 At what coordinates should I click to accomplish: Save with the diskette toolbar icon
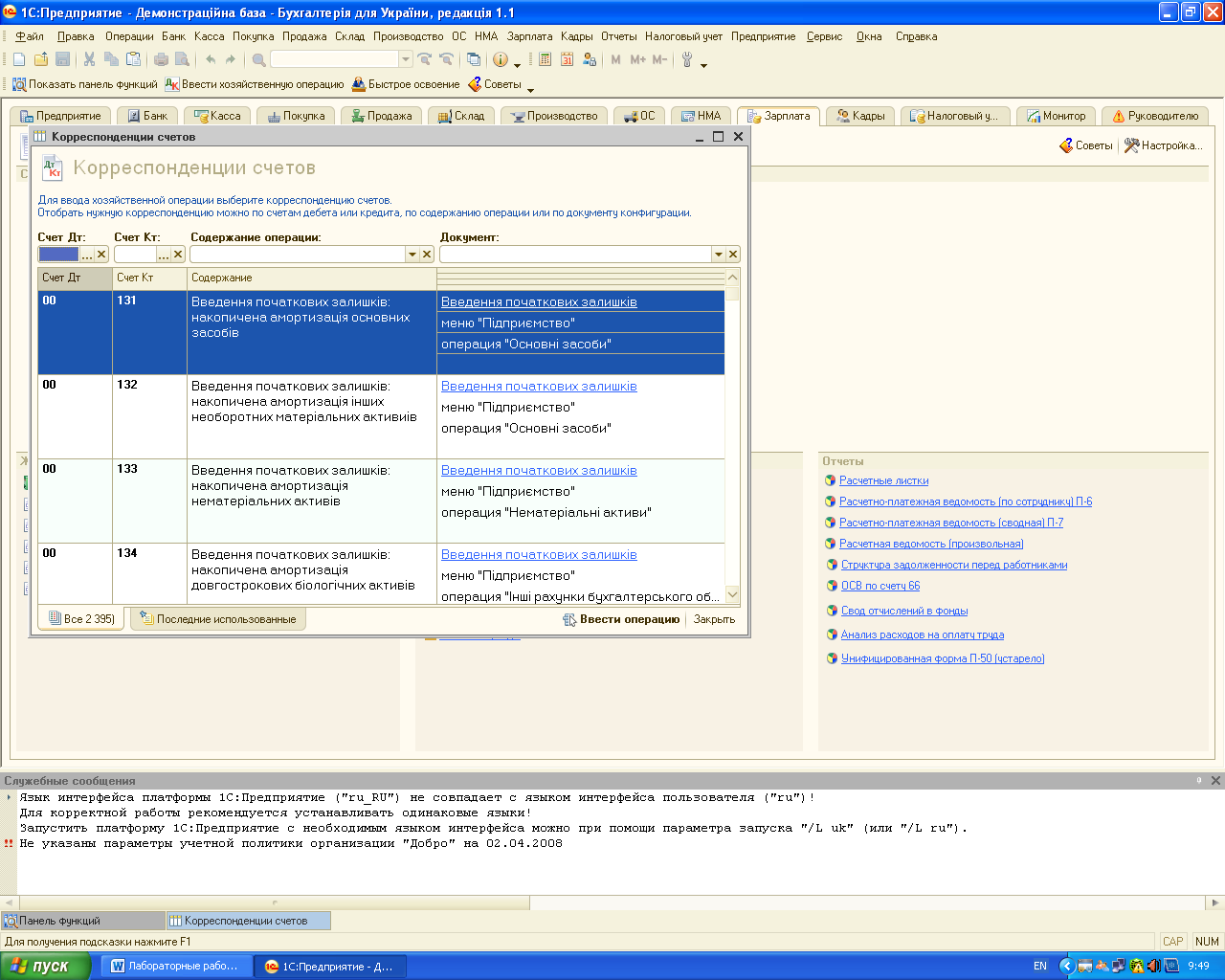coord(63,59)
